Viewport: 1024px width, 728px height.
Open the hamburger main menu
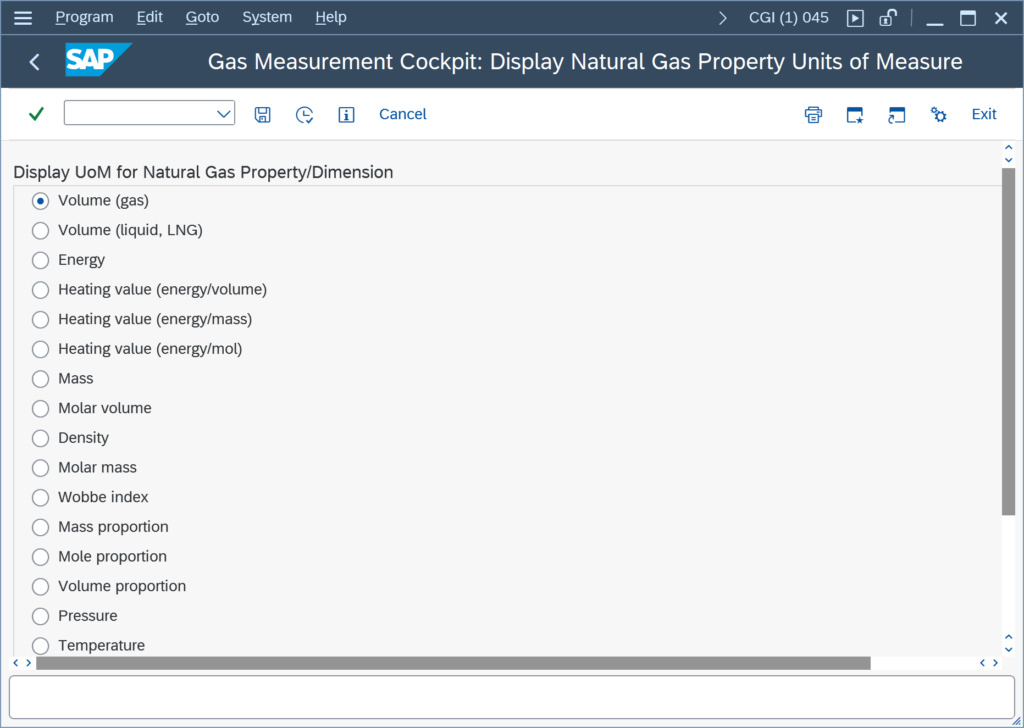click(23, 18)
